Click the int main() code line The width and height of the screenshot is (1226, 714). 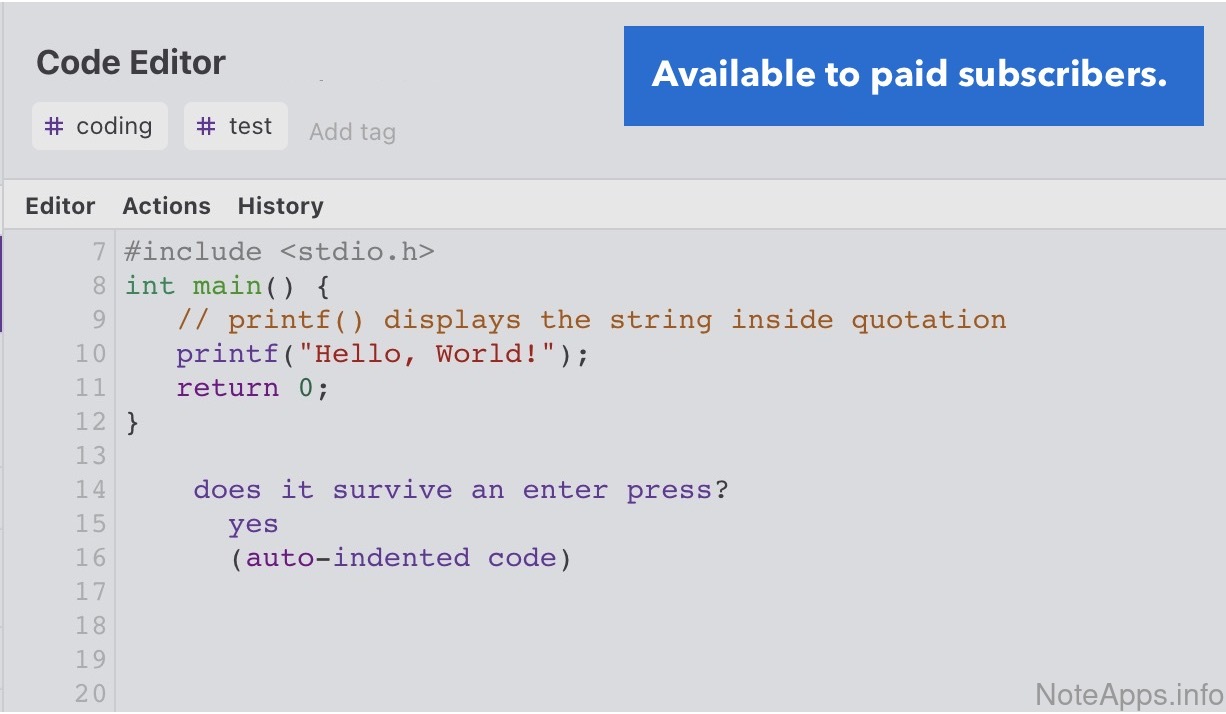(x=226, y=286)
